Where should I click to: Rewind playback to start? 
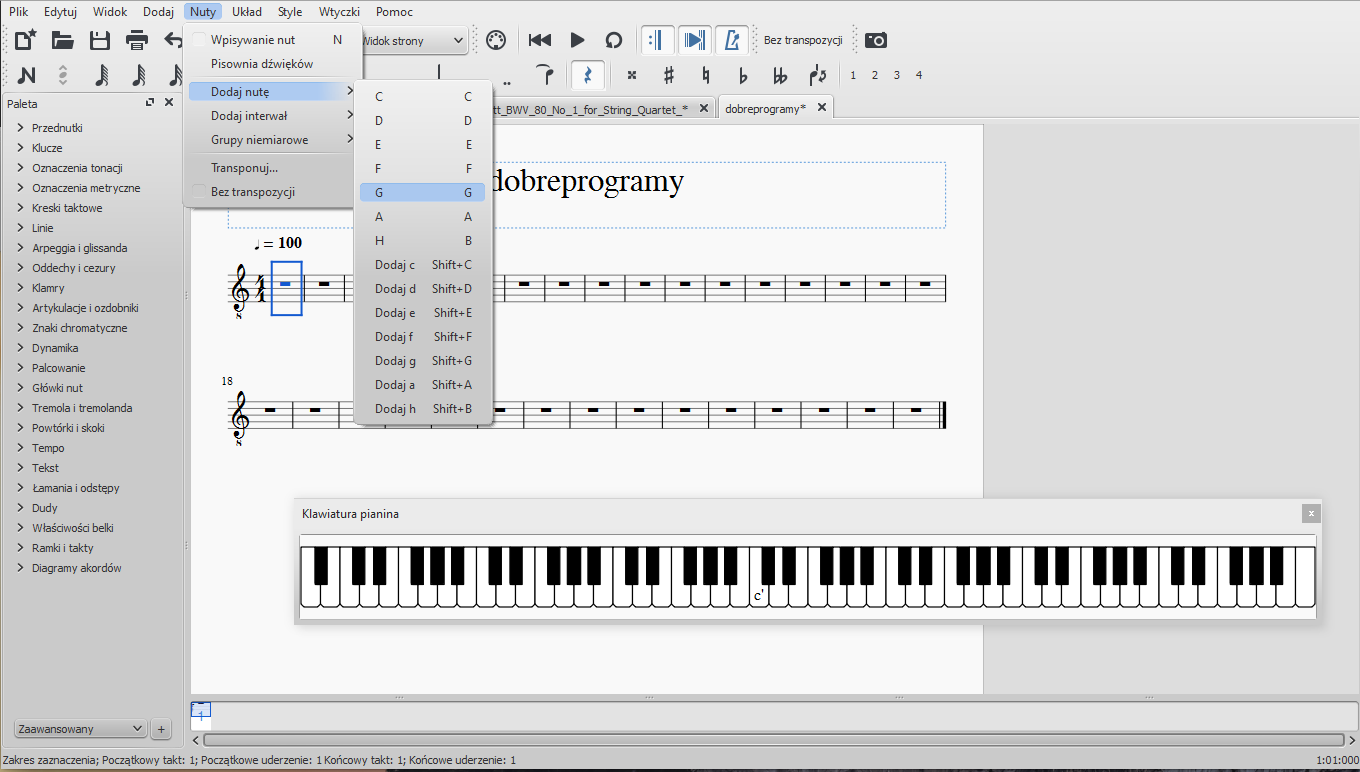tap(540, 40)
